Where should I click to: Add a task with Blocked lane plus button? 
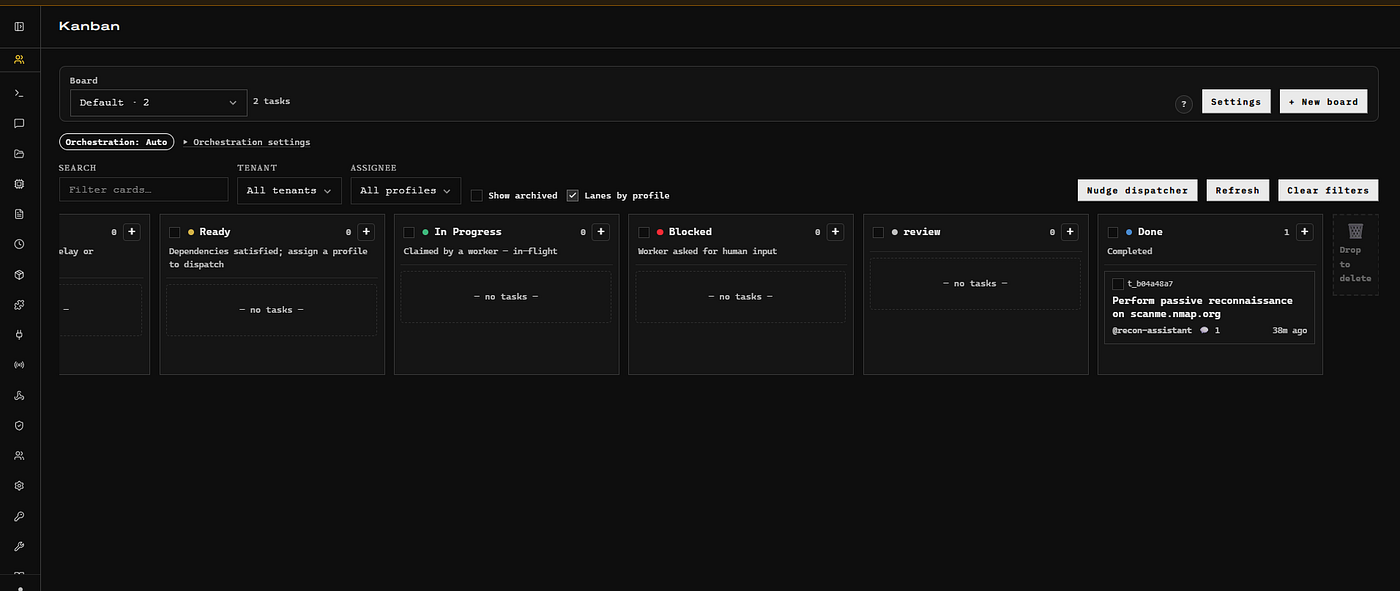[836, 232]
